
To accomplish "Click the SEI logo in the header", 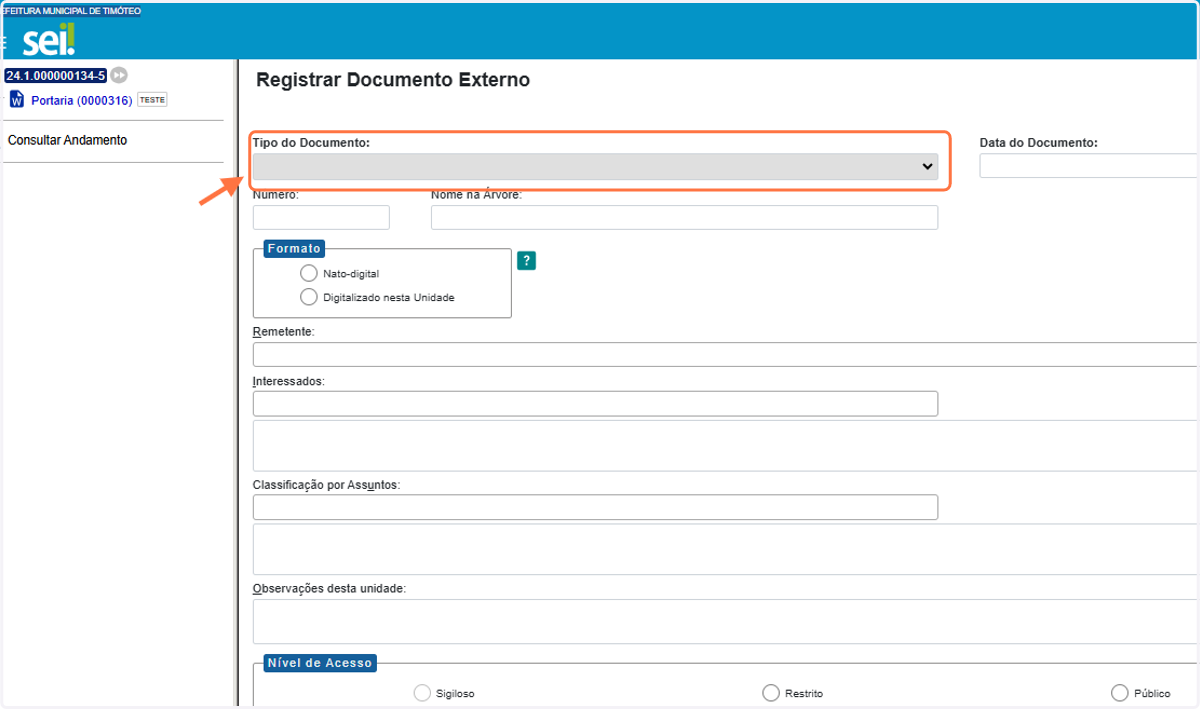I will (49, 40).
